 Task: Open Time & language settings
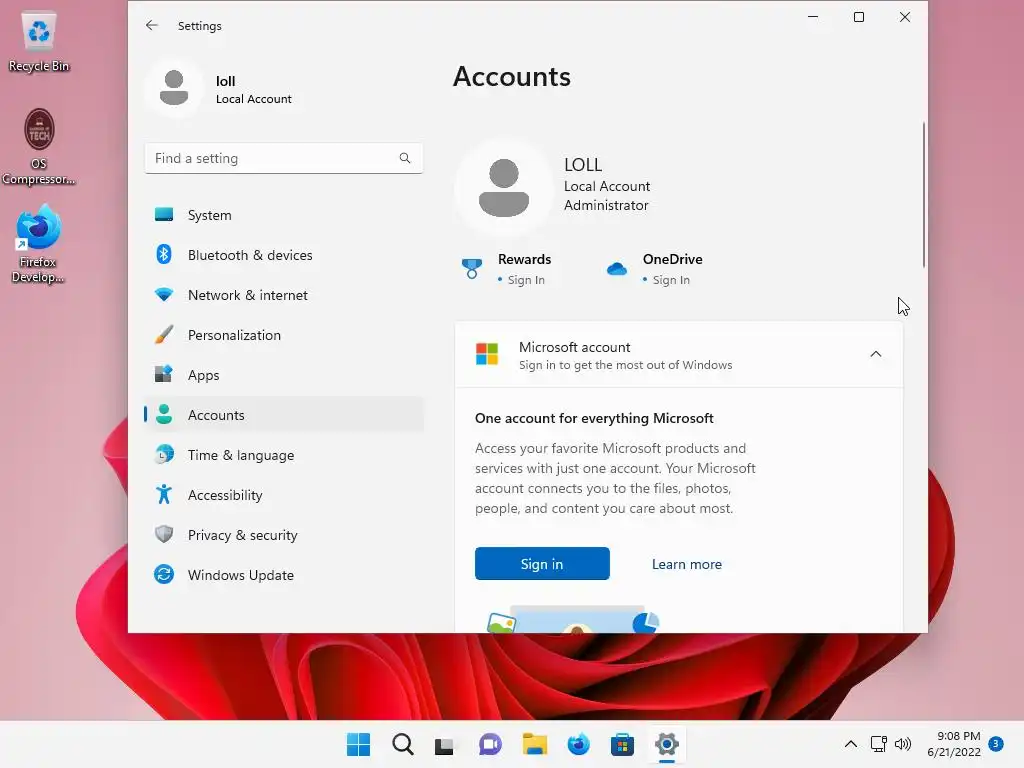283,455
